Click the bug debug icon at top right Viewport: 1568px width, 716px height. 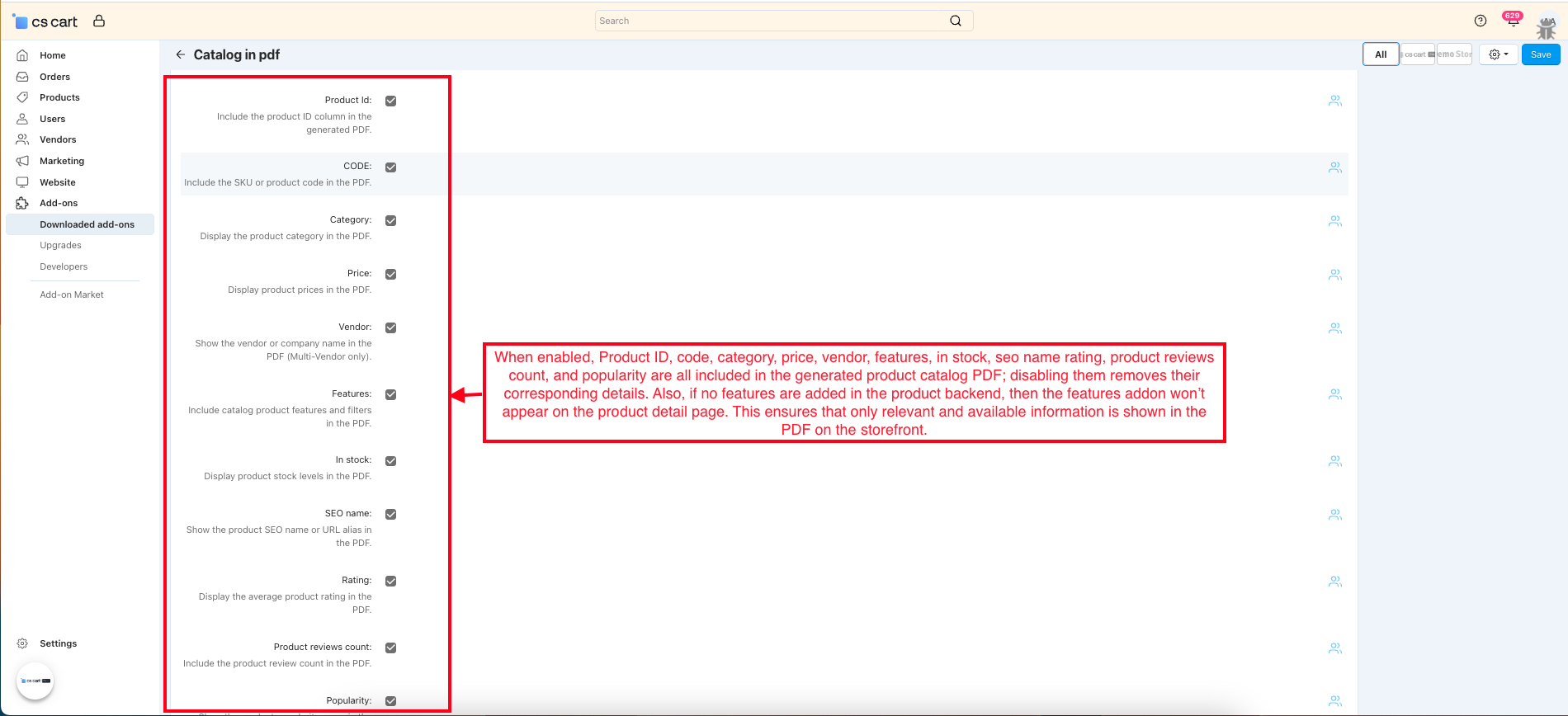pos(1546,29)
